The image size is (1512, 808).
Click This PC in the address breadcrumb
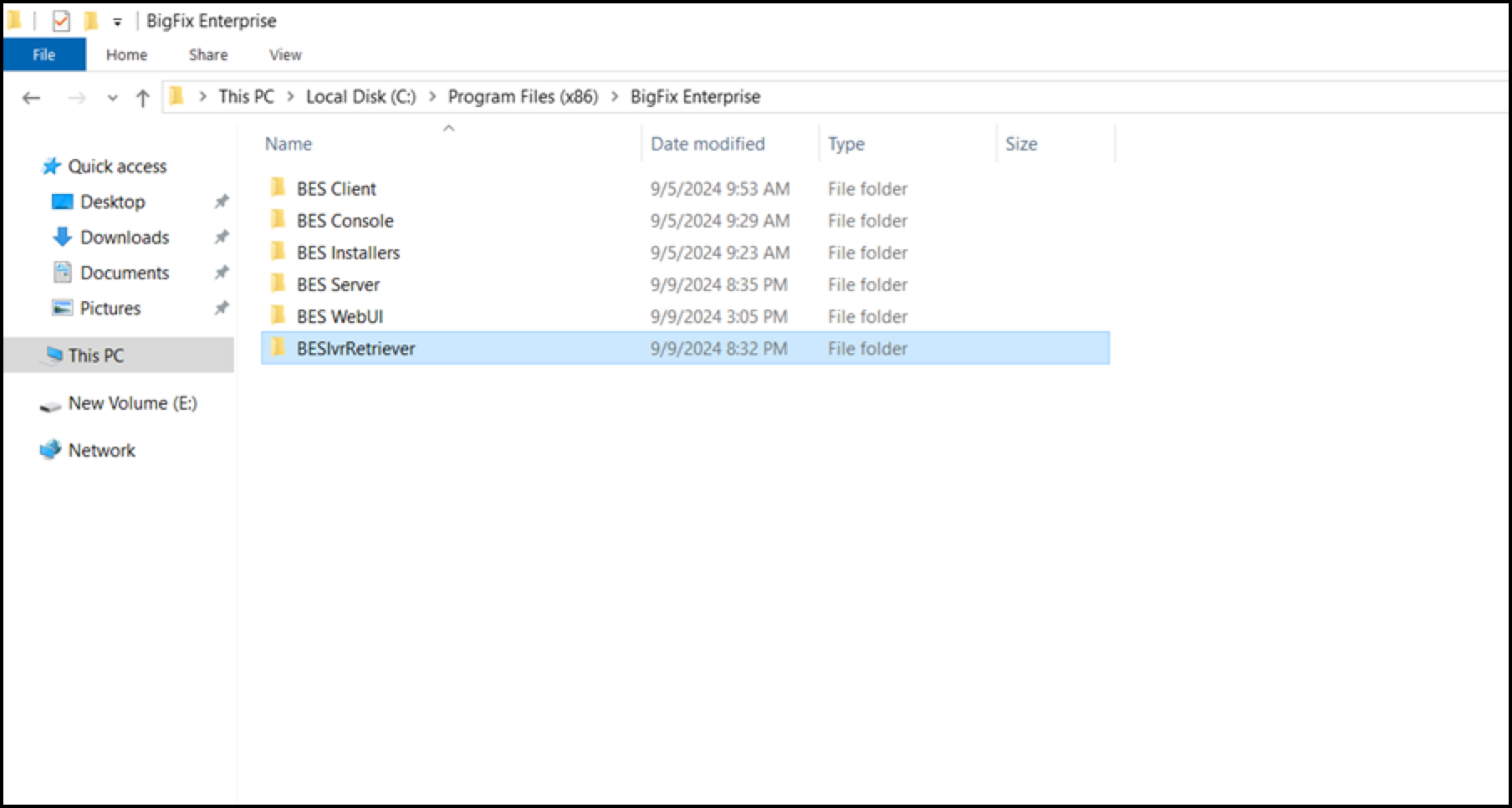pos(247,97)
